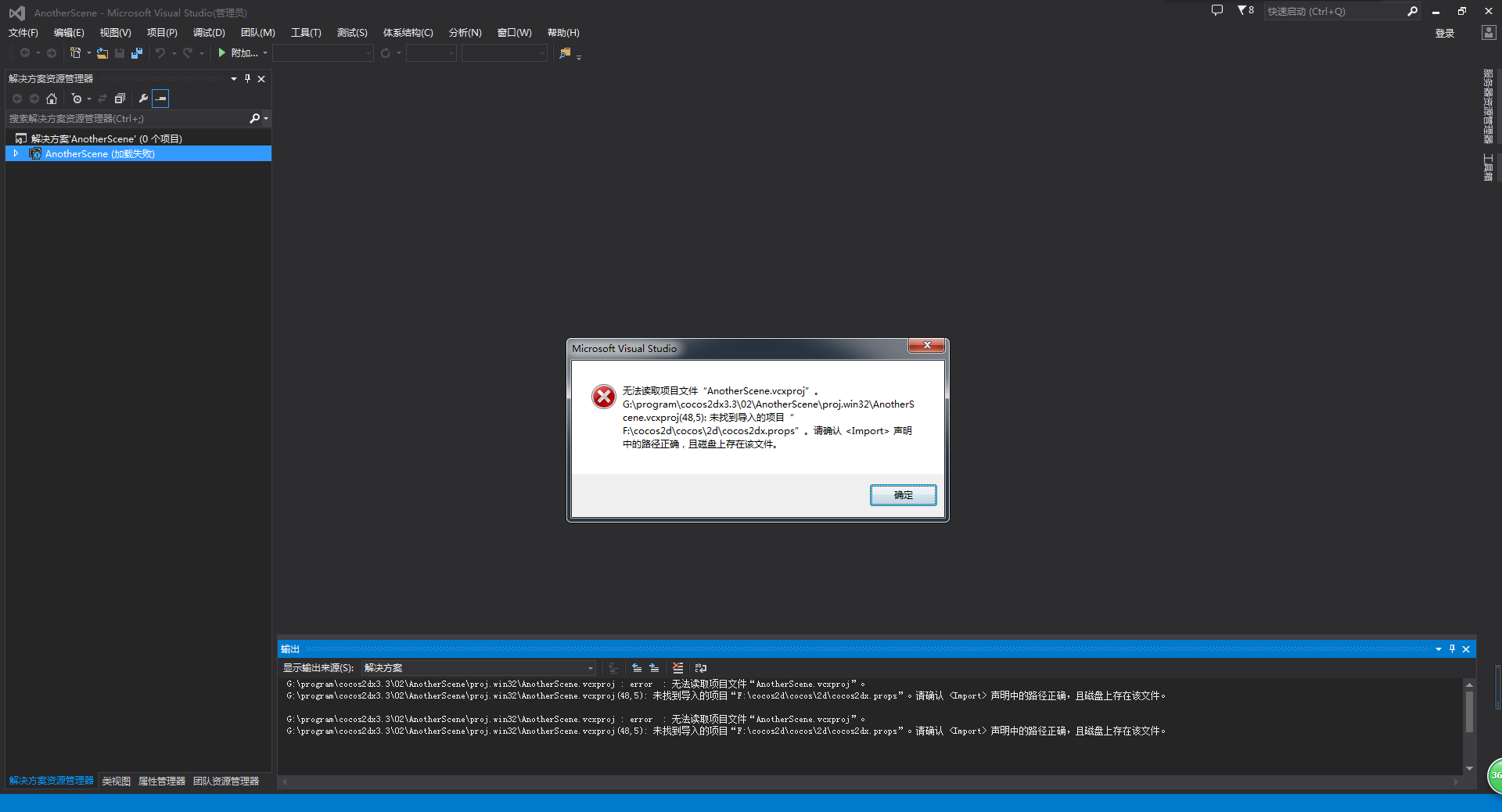This screenshot has height=812, width=1502.
Task: Click the Collapse All icon in Solution Explorer
Action: pos(120,99)
